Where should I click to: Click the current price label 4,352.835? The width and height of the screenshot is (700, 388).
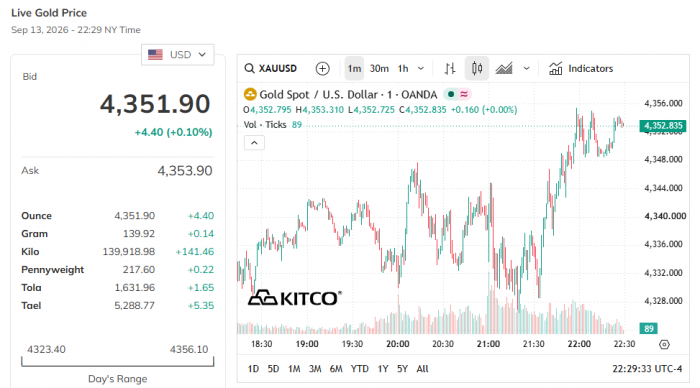click(663, 126)
